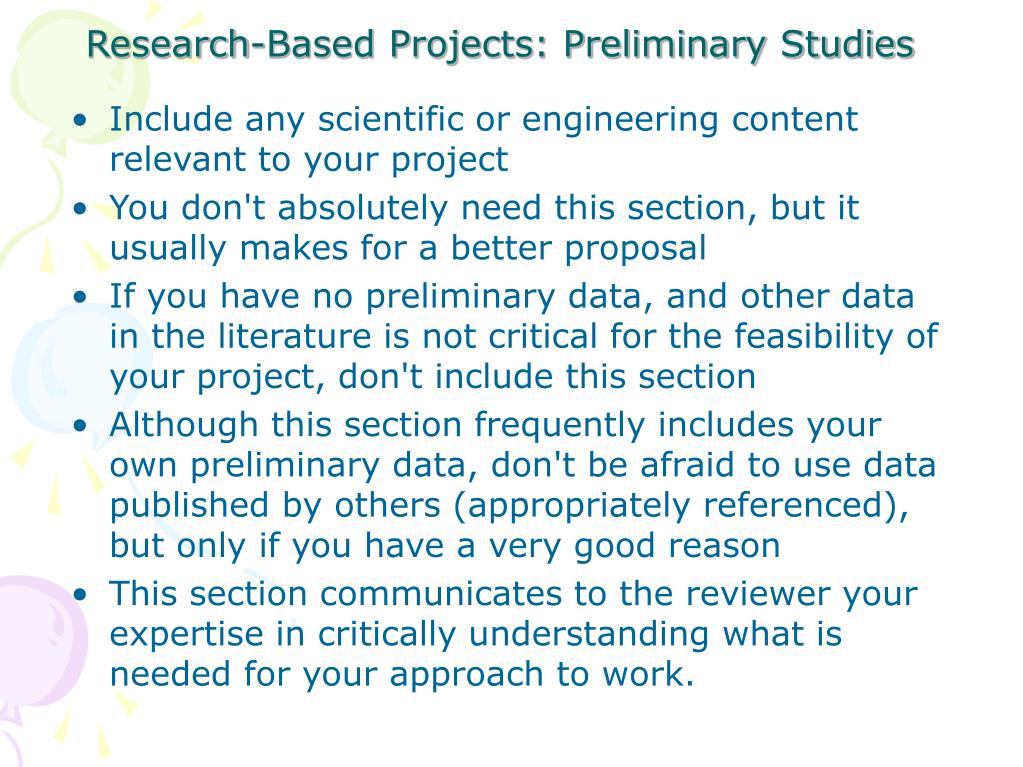Click the line 'If you have no preliminary data'

pos(382,297)
